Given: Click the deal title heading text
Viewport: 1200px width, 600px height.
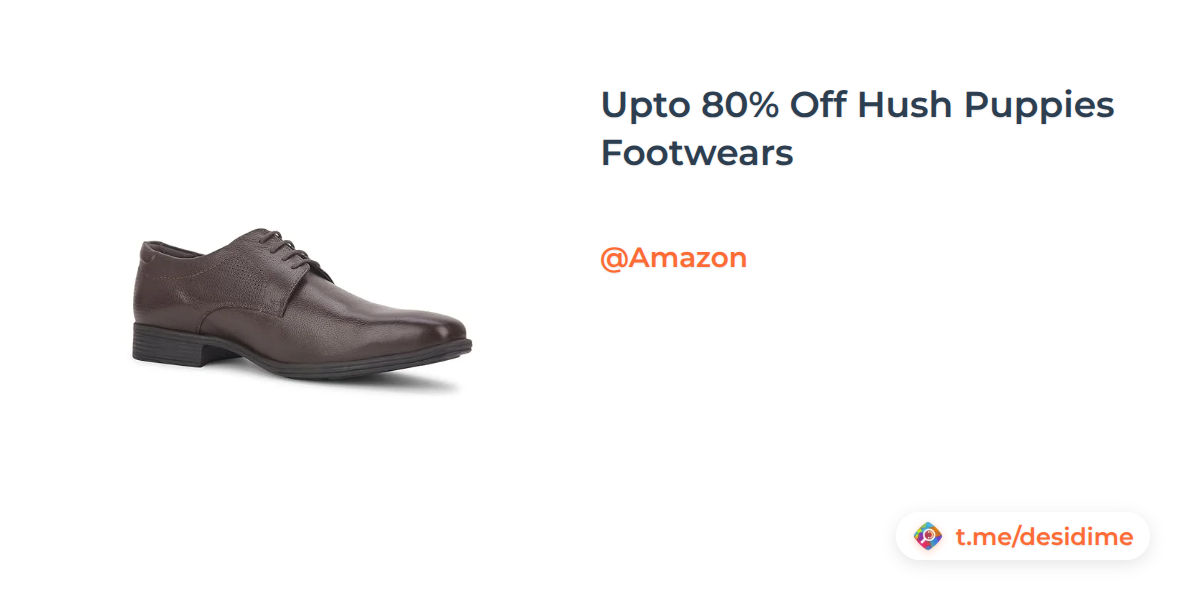Looking at the screenshot, I should 857,129.
